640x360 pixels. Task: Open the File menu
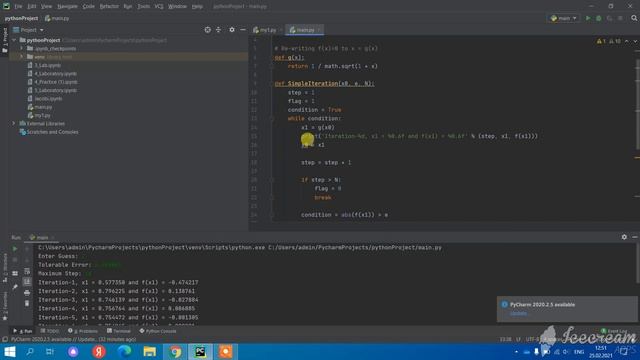(x=18, y=7)
